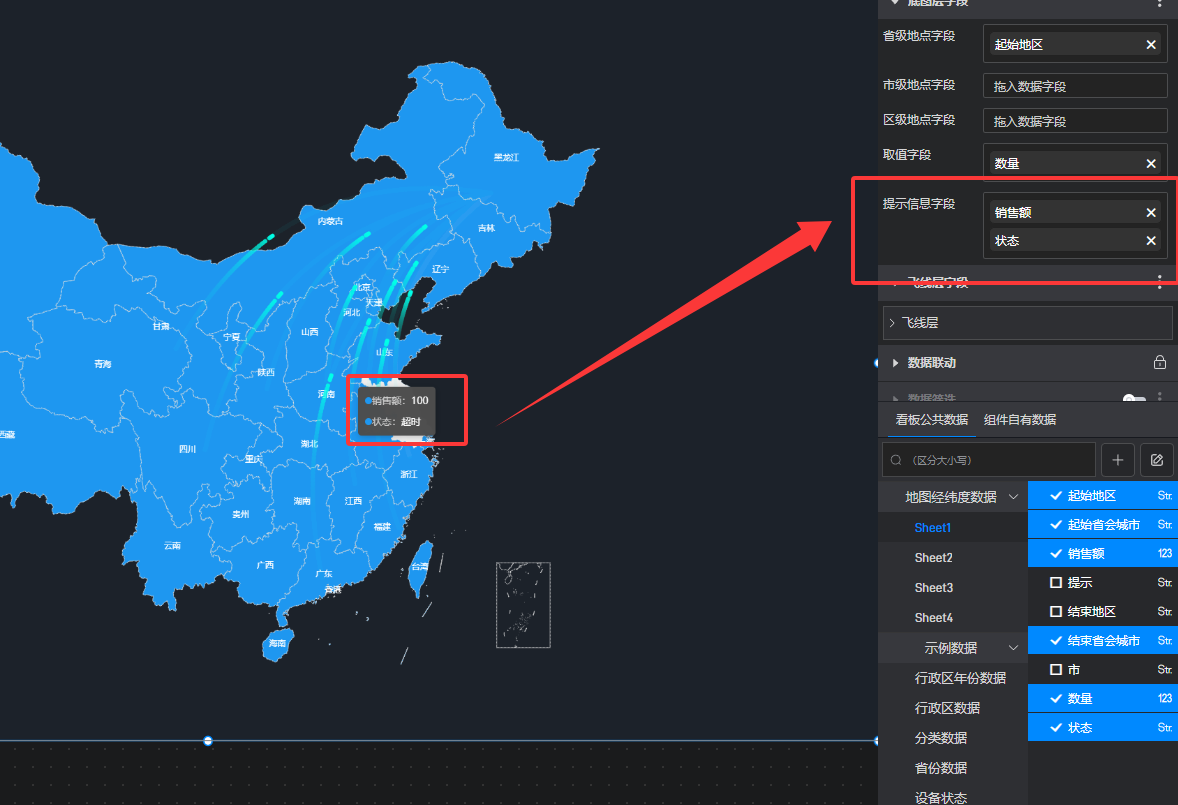Expand the 数据联动 section

pos(895,362)
